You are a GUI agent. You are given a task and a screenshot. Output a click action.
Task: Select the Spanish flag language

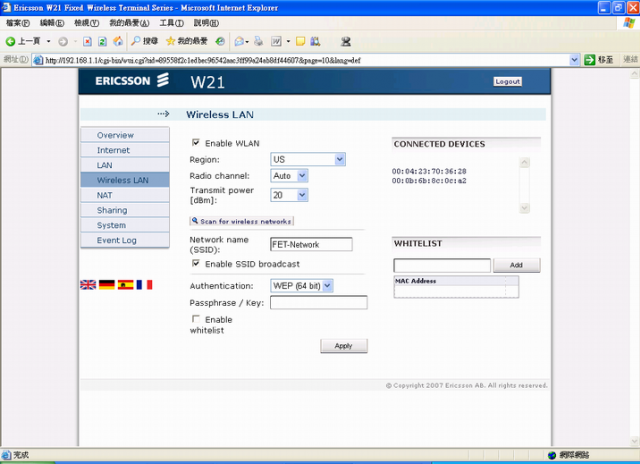(x=126, y=284)
